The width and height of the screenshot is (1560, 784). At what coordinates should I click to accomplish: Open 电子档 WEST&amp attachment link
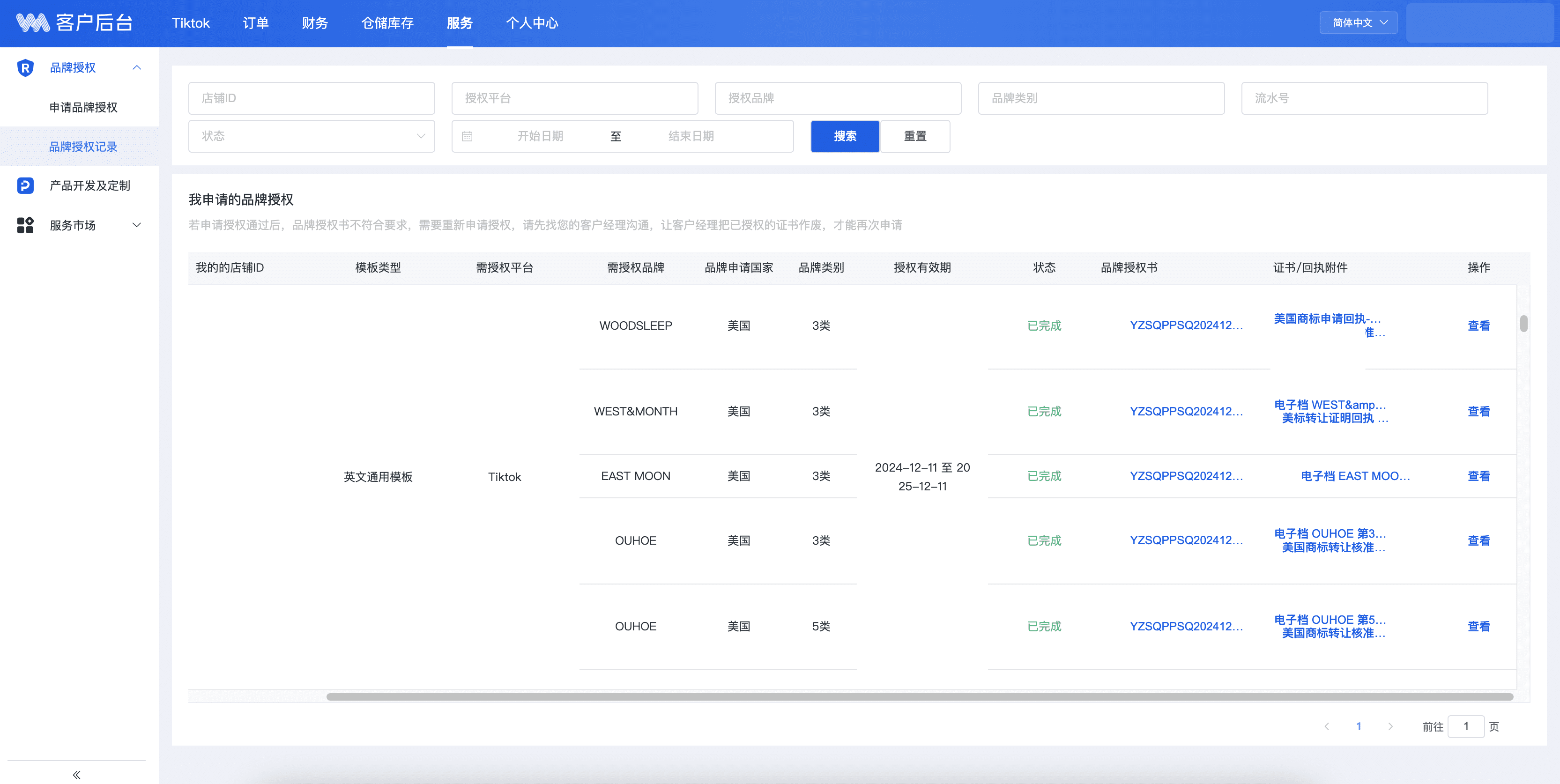1330,404
